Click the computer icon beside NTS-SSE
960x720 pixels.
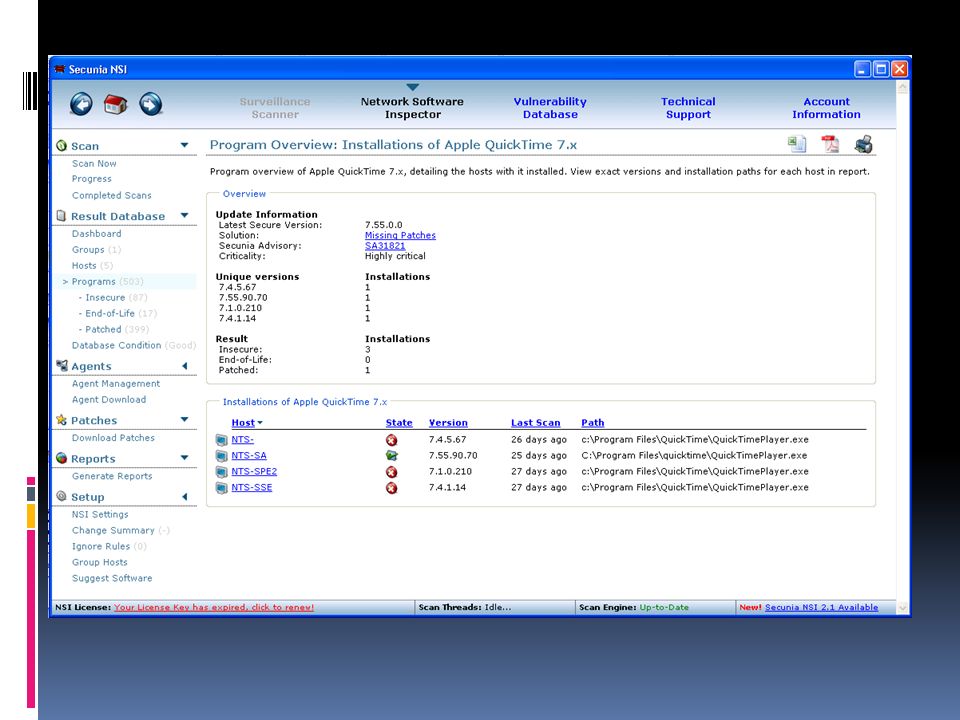pos(221,488)
